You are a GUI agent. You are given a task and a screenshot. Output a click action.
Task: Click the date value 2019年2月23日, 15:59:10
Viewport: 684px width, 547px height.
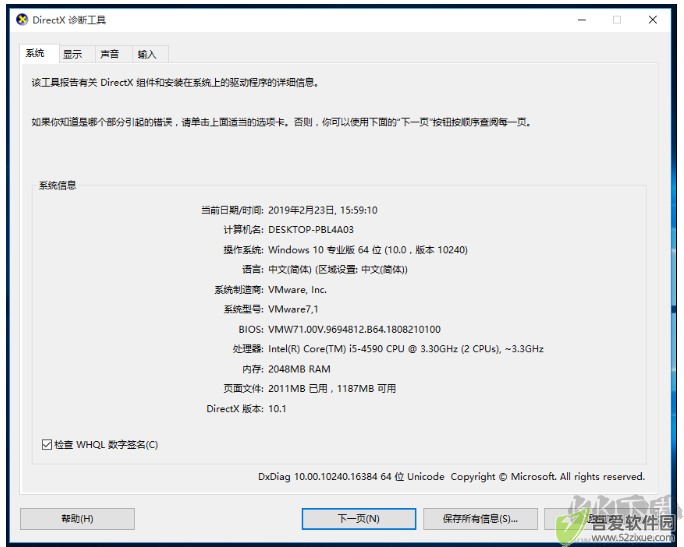(x=323, y=210)
